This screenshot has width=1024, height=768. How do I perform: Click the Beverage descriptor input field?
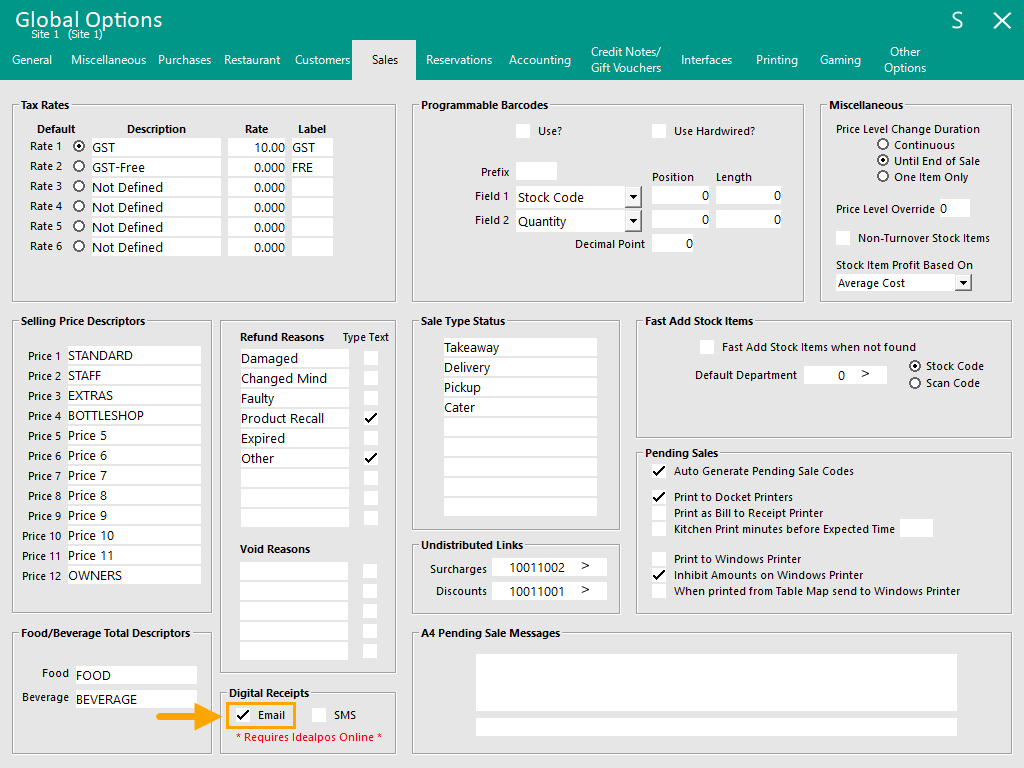(x=135, y=698)
